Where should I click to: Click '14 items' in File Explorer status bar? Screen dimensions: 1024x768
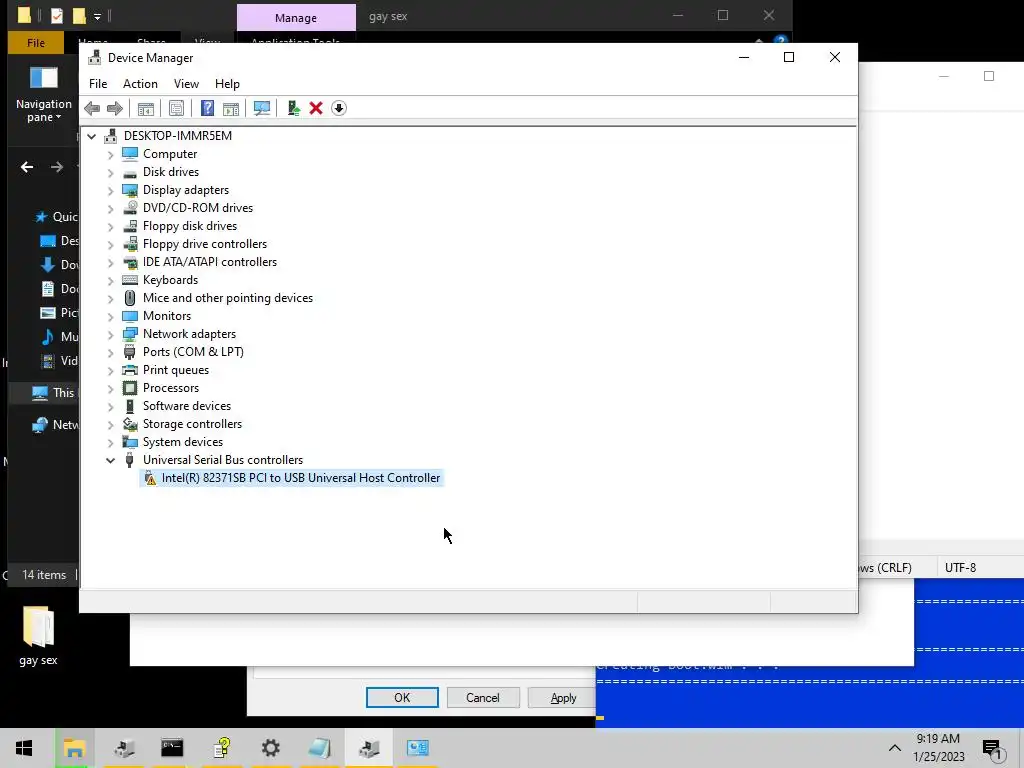point(44,575)
